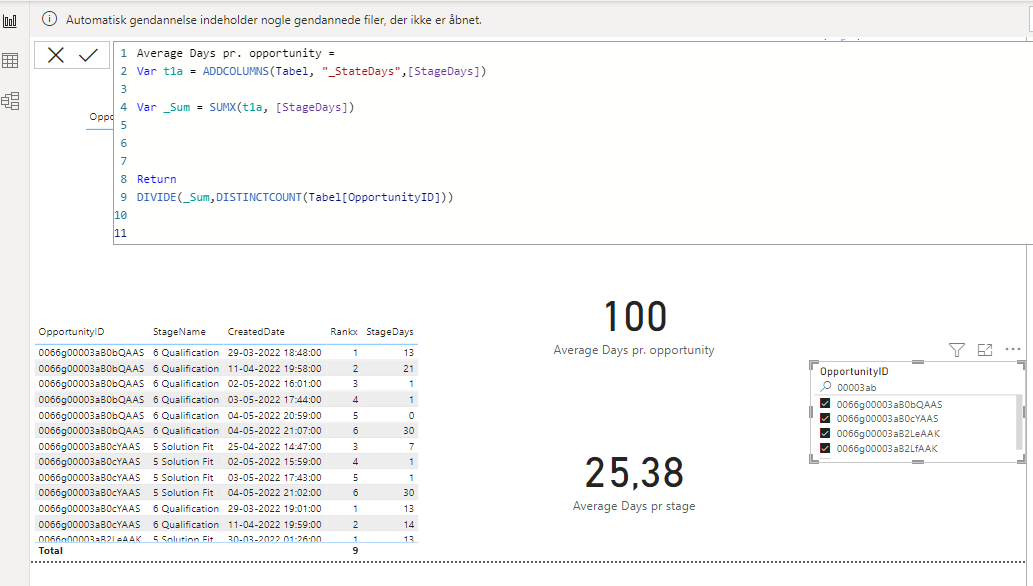Click the ADDCOLUMNS function in line 2
This screenshot has width=1033, height=586.
tap(235, 71)
